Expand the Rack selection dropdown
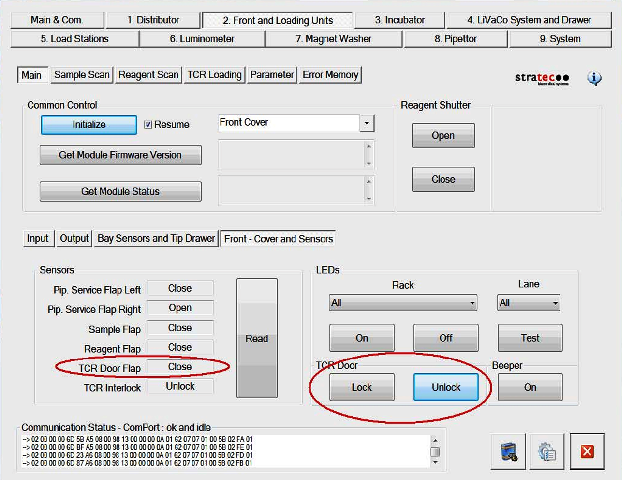The image size is (622, 480). click(x=403, y=303)
